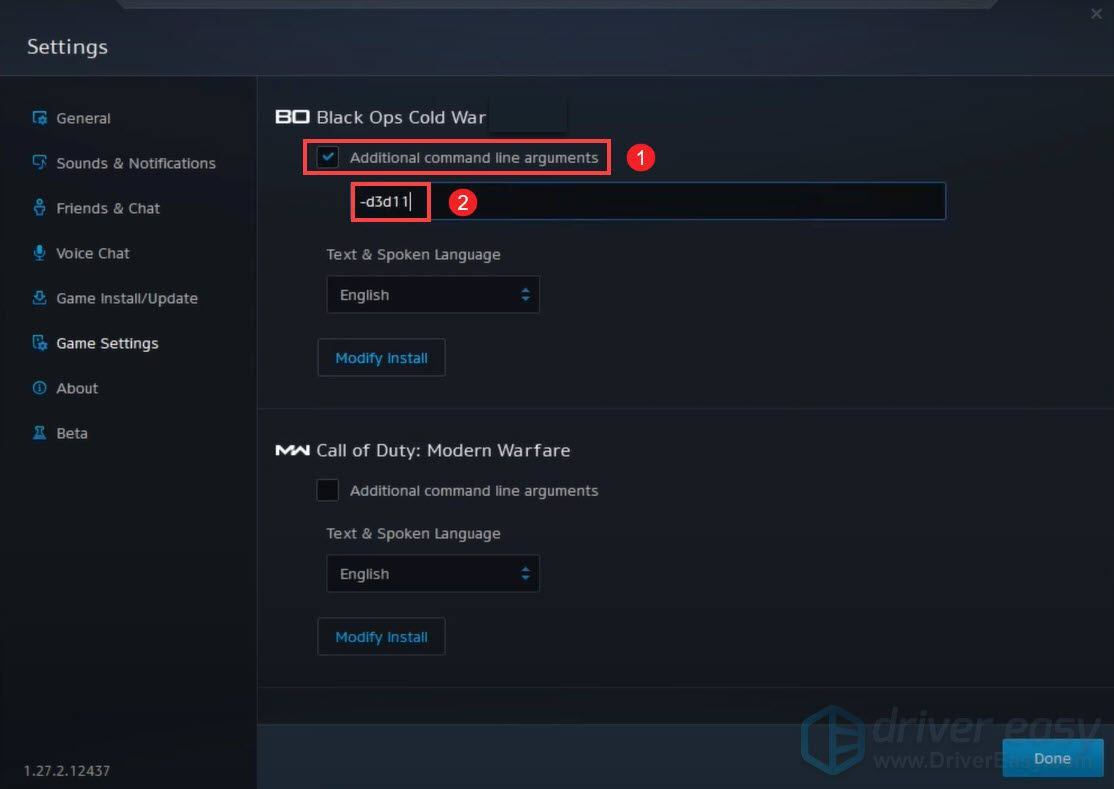The image size is (1114, 789).
Task: Click the Game Settings sidebar icon
Action: 40,343
